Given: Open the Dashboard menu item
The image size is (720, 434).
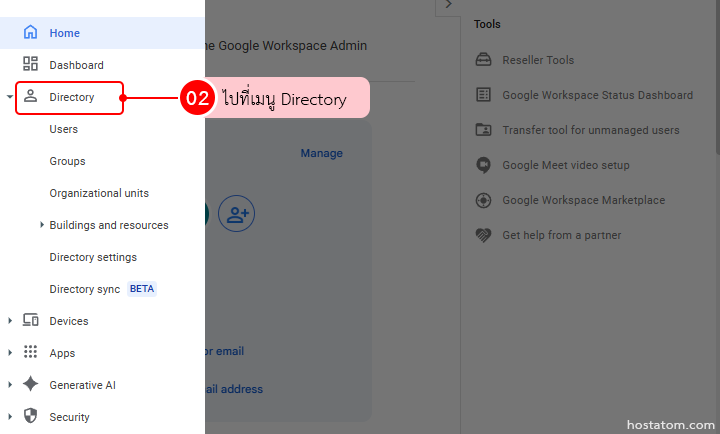Looking at the screenshot, I should 76,65.
